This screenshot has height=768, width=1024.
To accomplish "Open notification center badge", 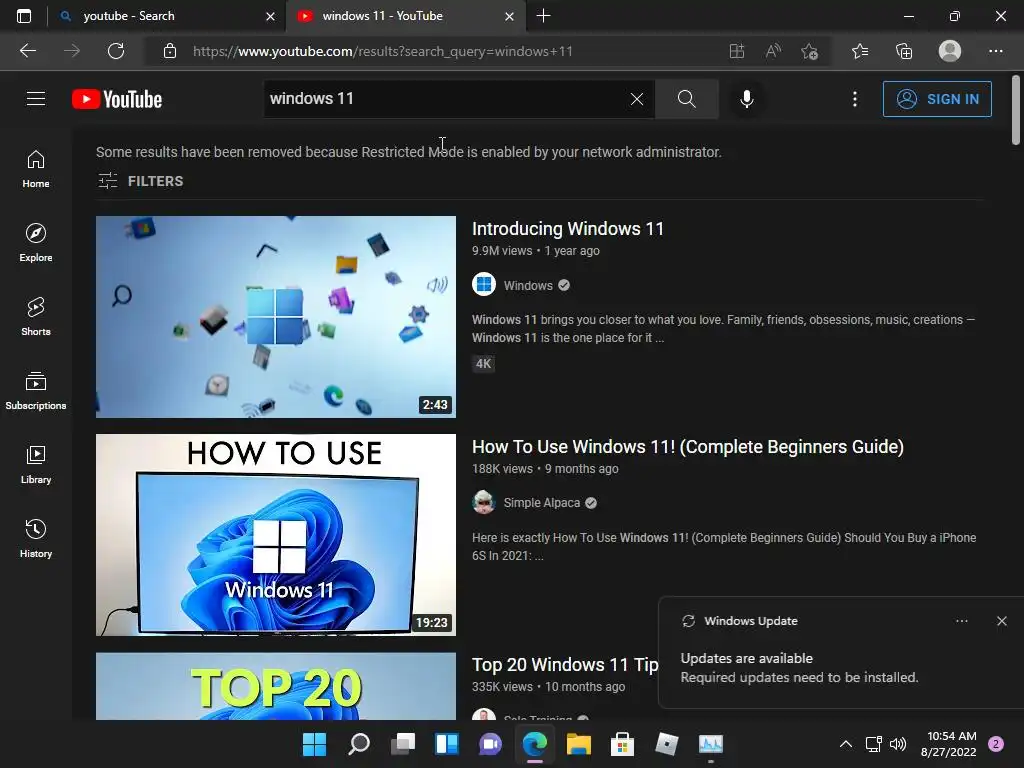I will [x=996, y=744].
